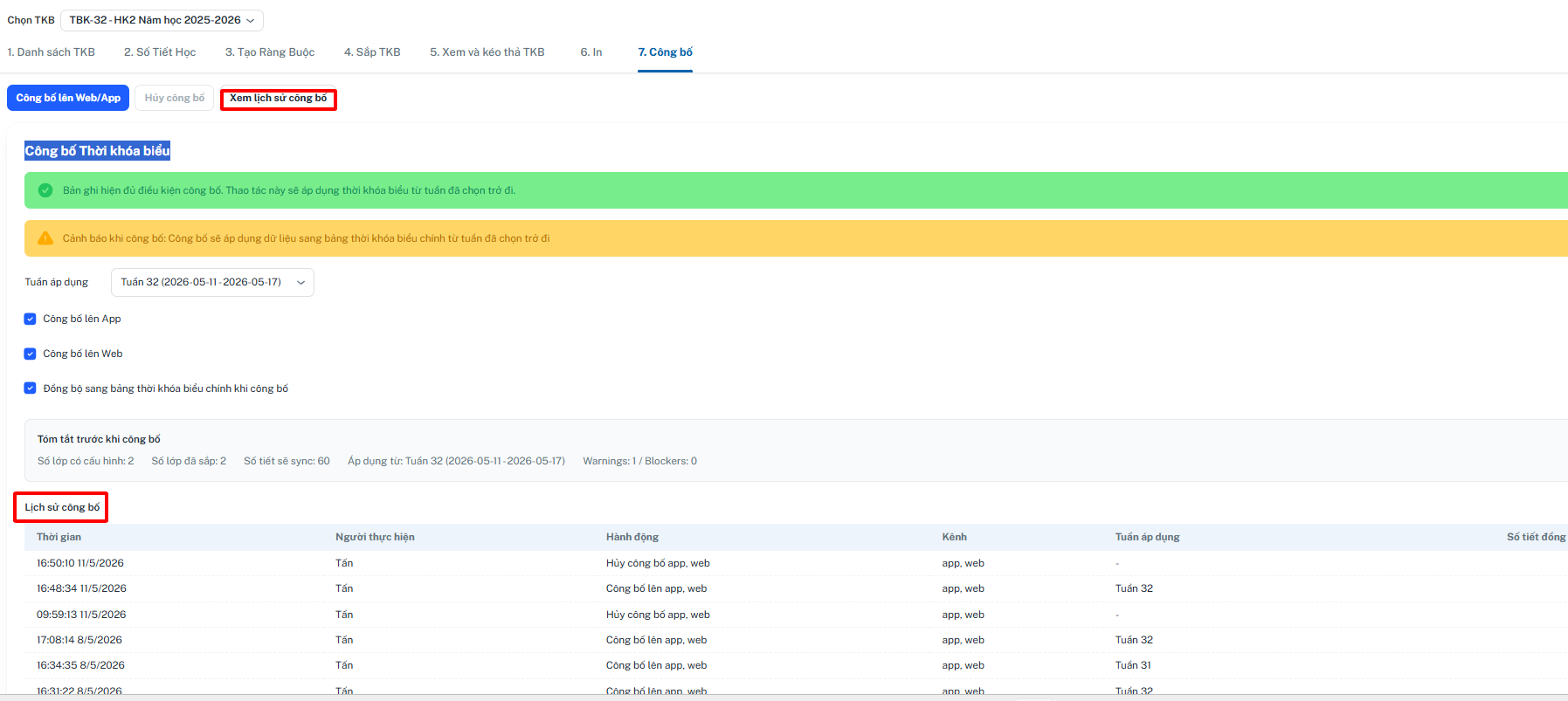Viewport: 1568px width, 701px height.
Task: Click Tuần 31 in the history table
Action: [x=1133, y=665]
